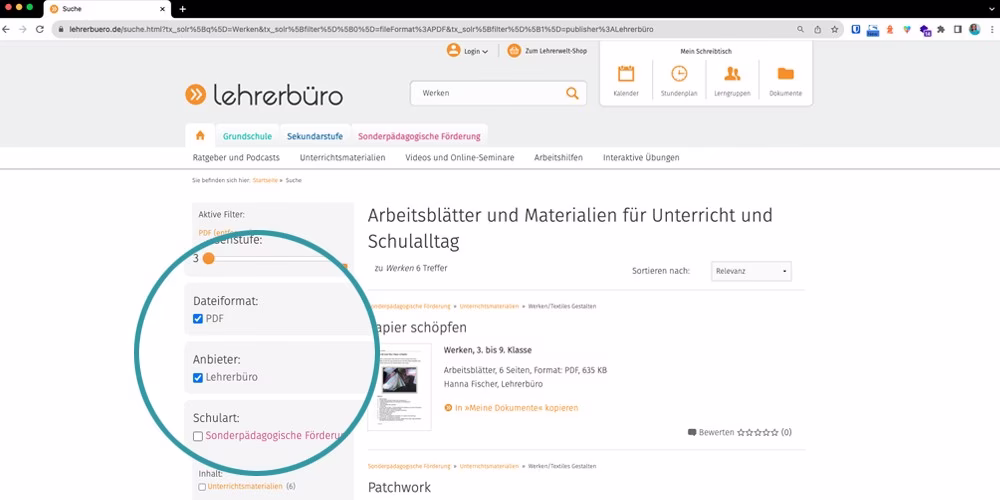Click the search magnifier icon in site search box
This screenshot has height=500, width=1000.
click(573, 93)
